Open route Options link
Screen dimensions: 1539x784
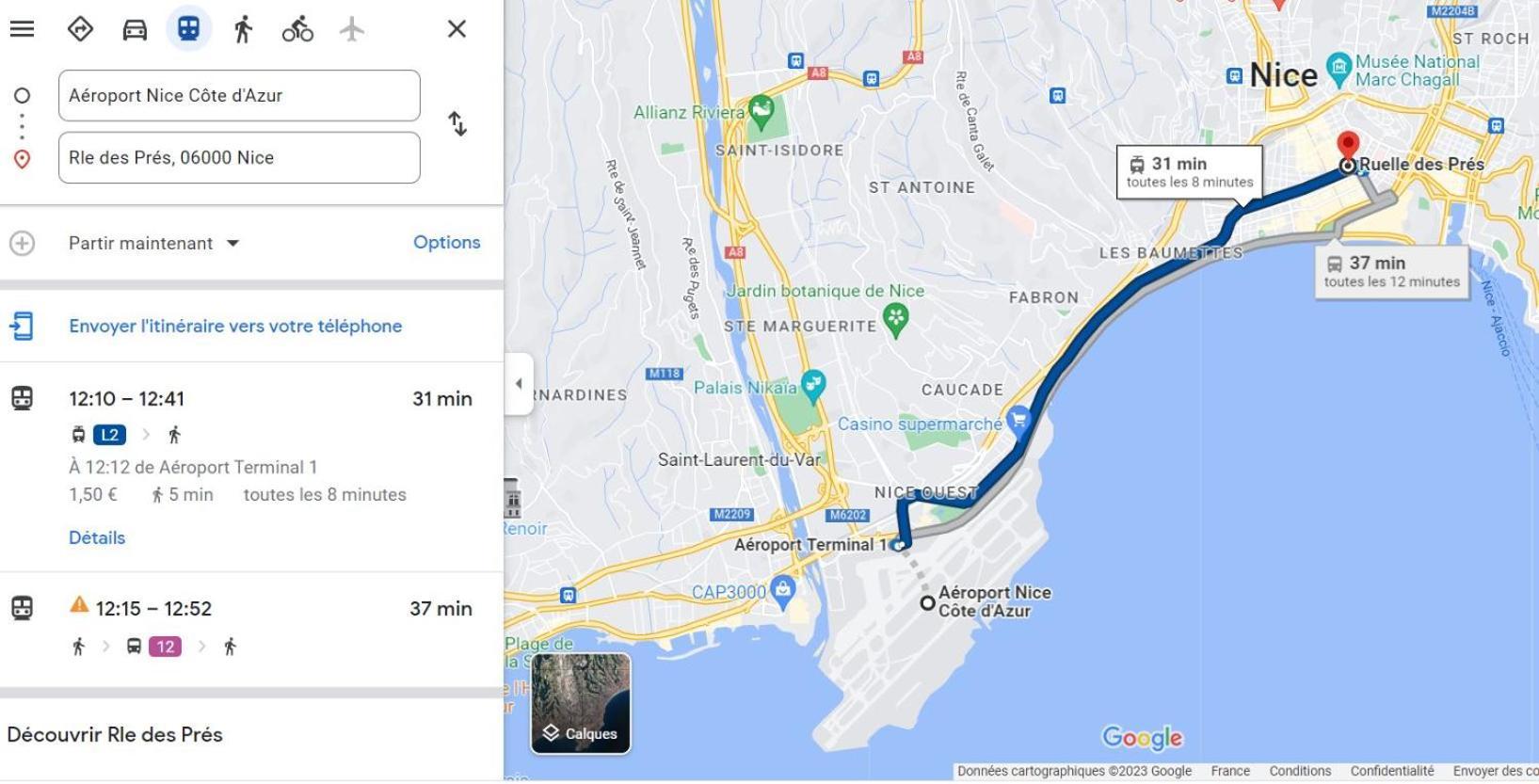pyautogui.click(x=446, y=243)
